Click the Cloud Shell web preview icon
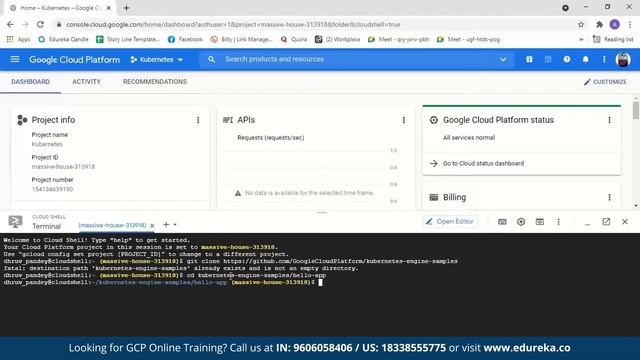The height and width of the screenshot is (360, 640). coord(540,222)
